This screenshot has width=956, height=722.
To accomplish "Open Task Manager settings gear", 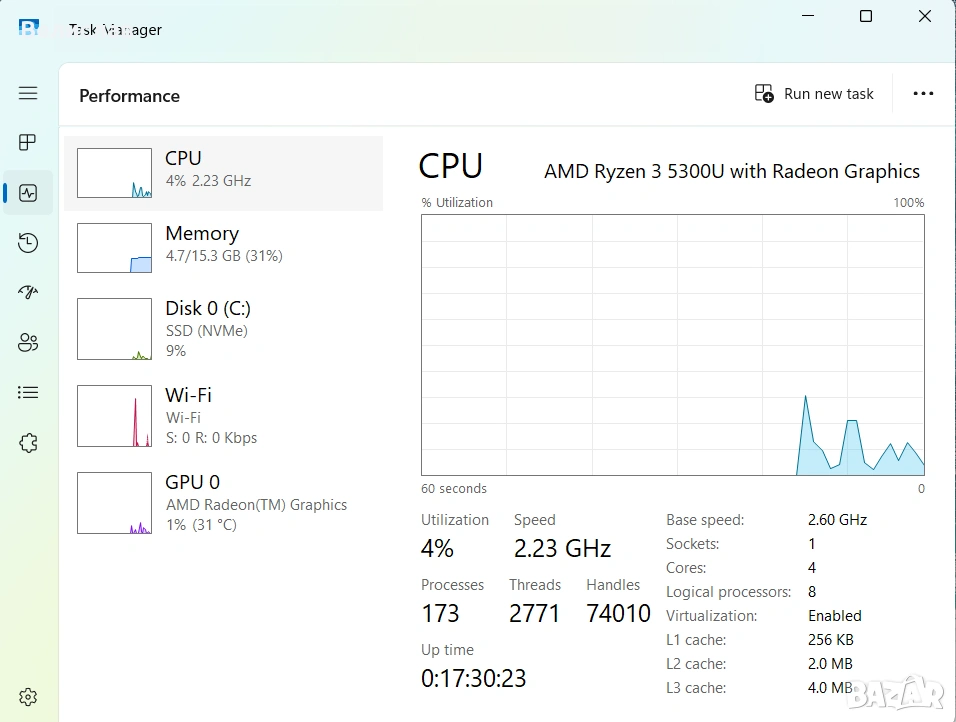I will tap(28, 697).
